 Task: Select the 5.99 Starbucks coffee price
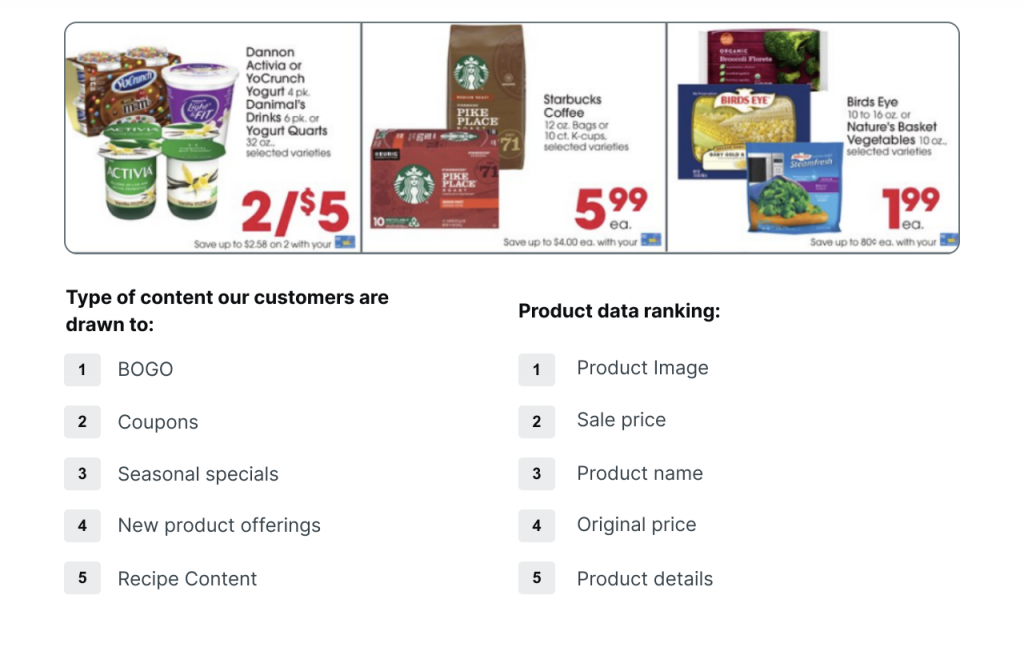[610, 207]
